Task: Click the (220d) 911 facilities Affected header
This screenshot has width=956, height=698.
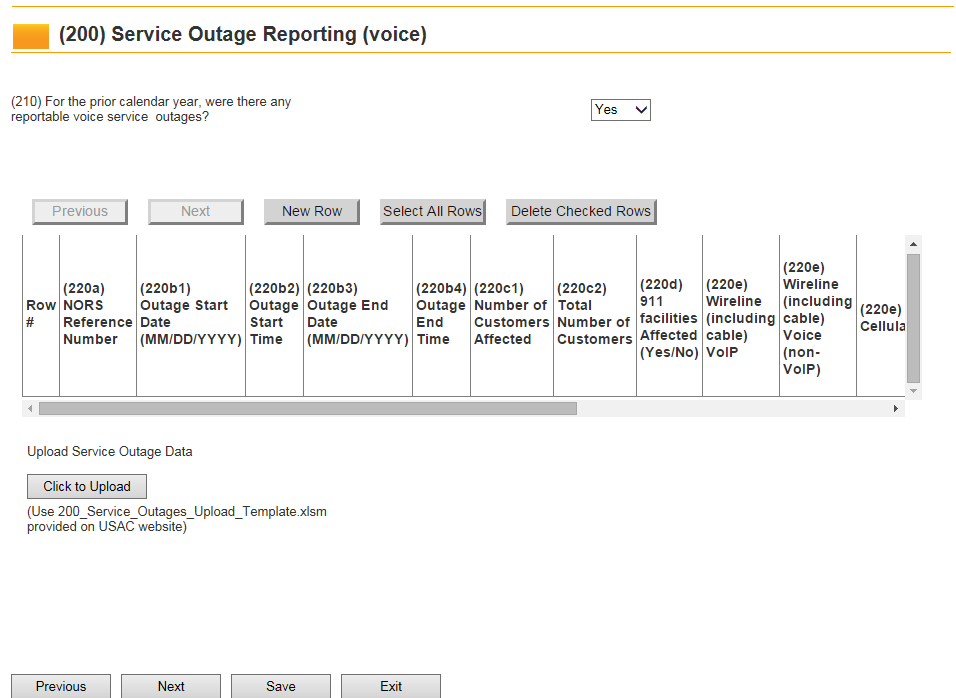Action: click(x=669, y=318)
